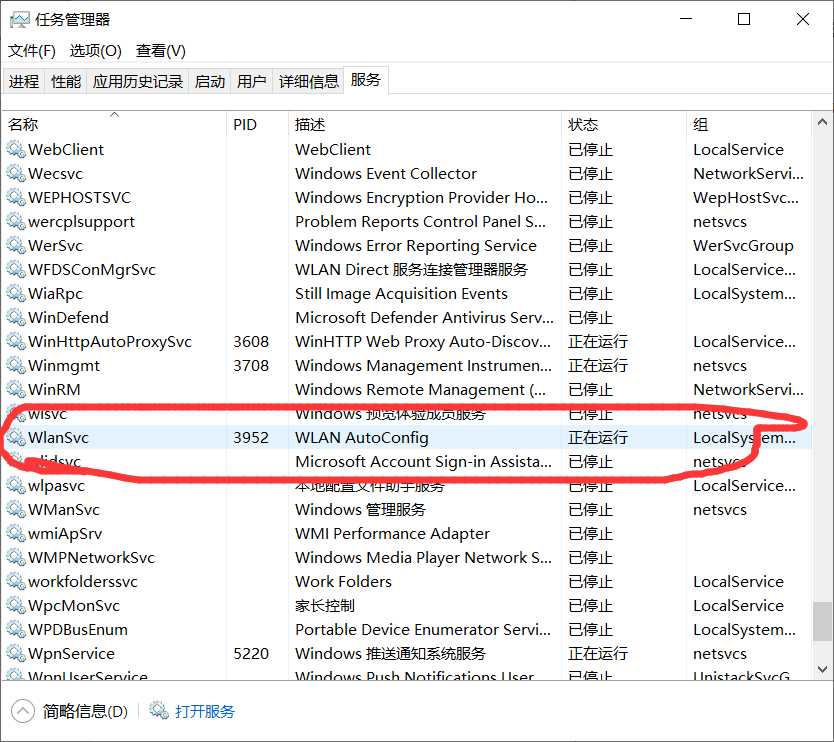
Task: Switch to the 进程 tab
Action: point(25,81)
